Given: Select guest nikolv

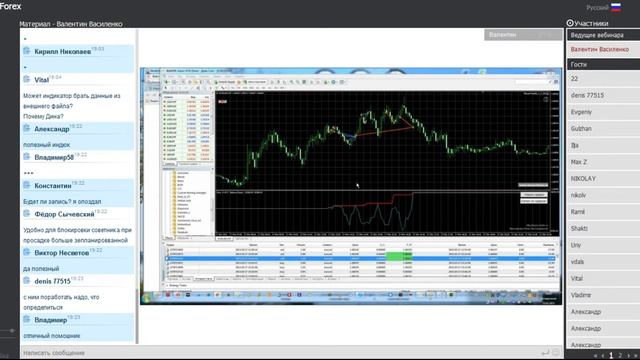Looking at the screenshot, I should [603, 195].
